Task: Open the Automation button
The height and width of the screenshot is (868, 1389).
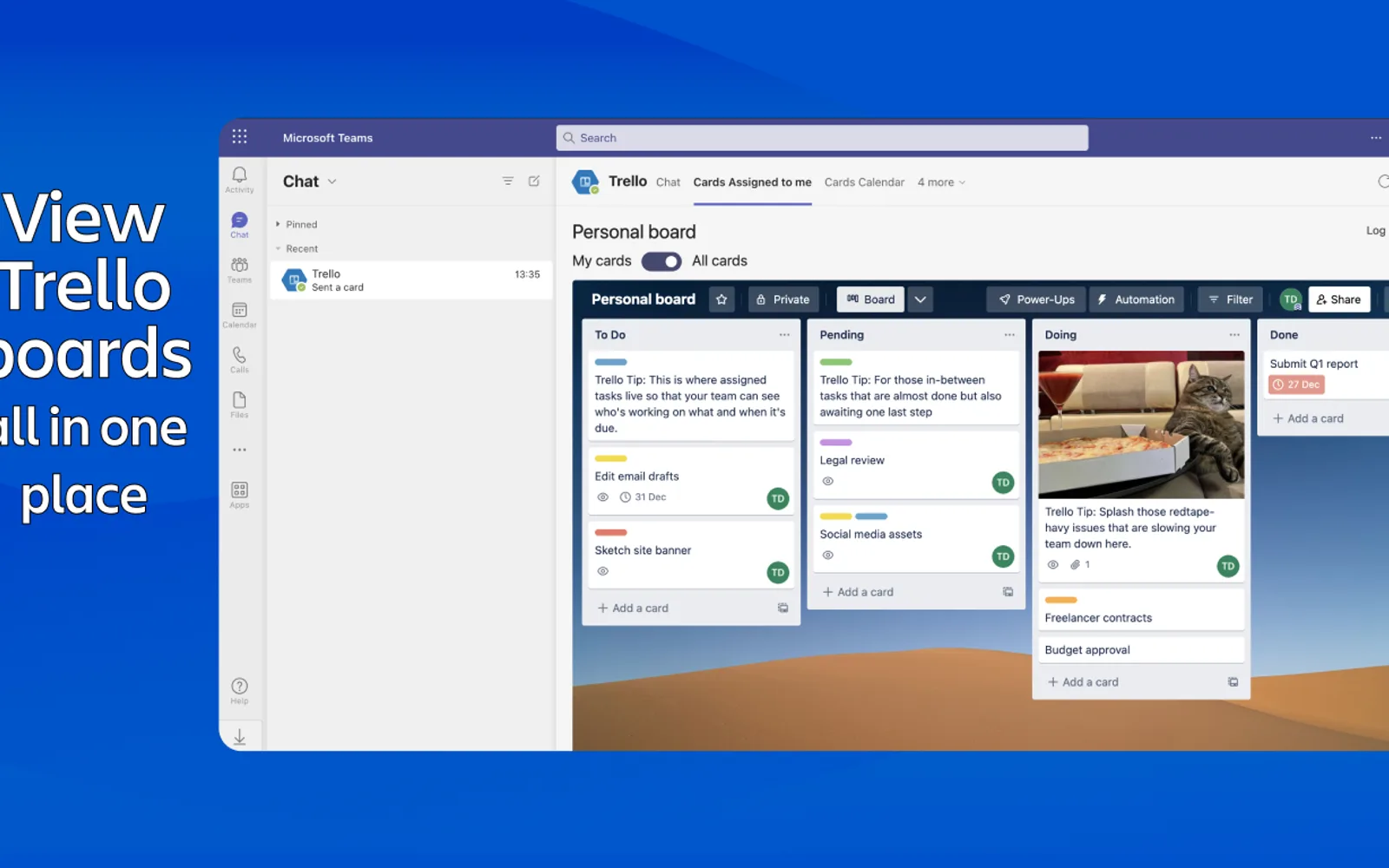Action: click(x=1136, y=299)
